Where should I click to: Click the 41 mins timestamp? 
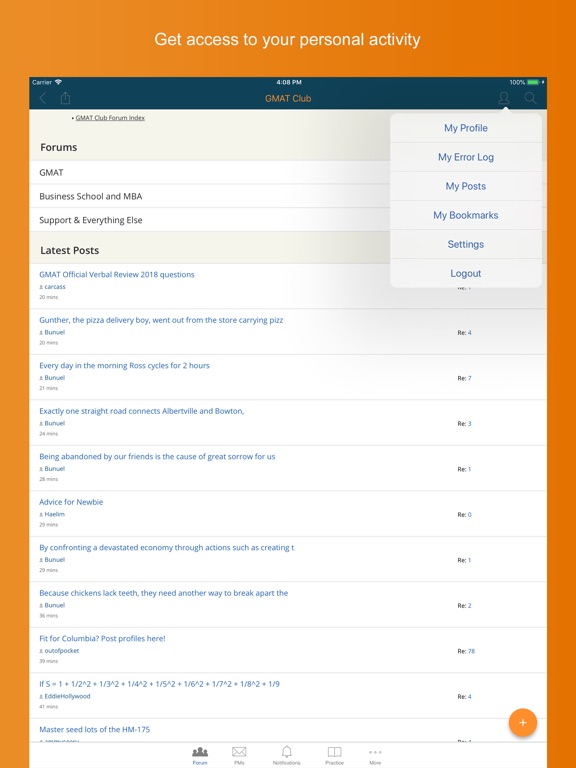[48, 707]
